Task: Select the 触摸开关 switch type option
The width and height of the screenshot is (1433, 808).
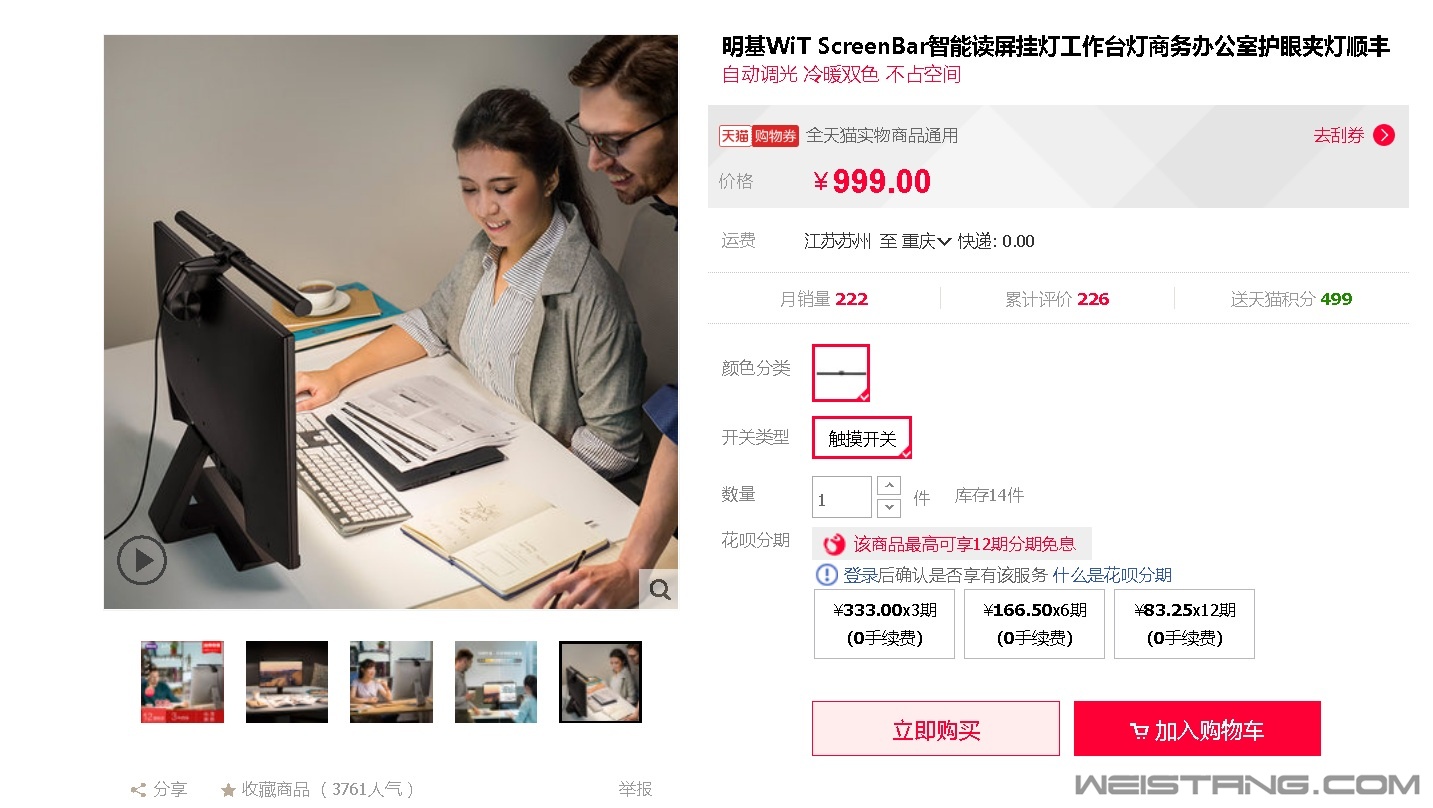Action: point(862,438)
